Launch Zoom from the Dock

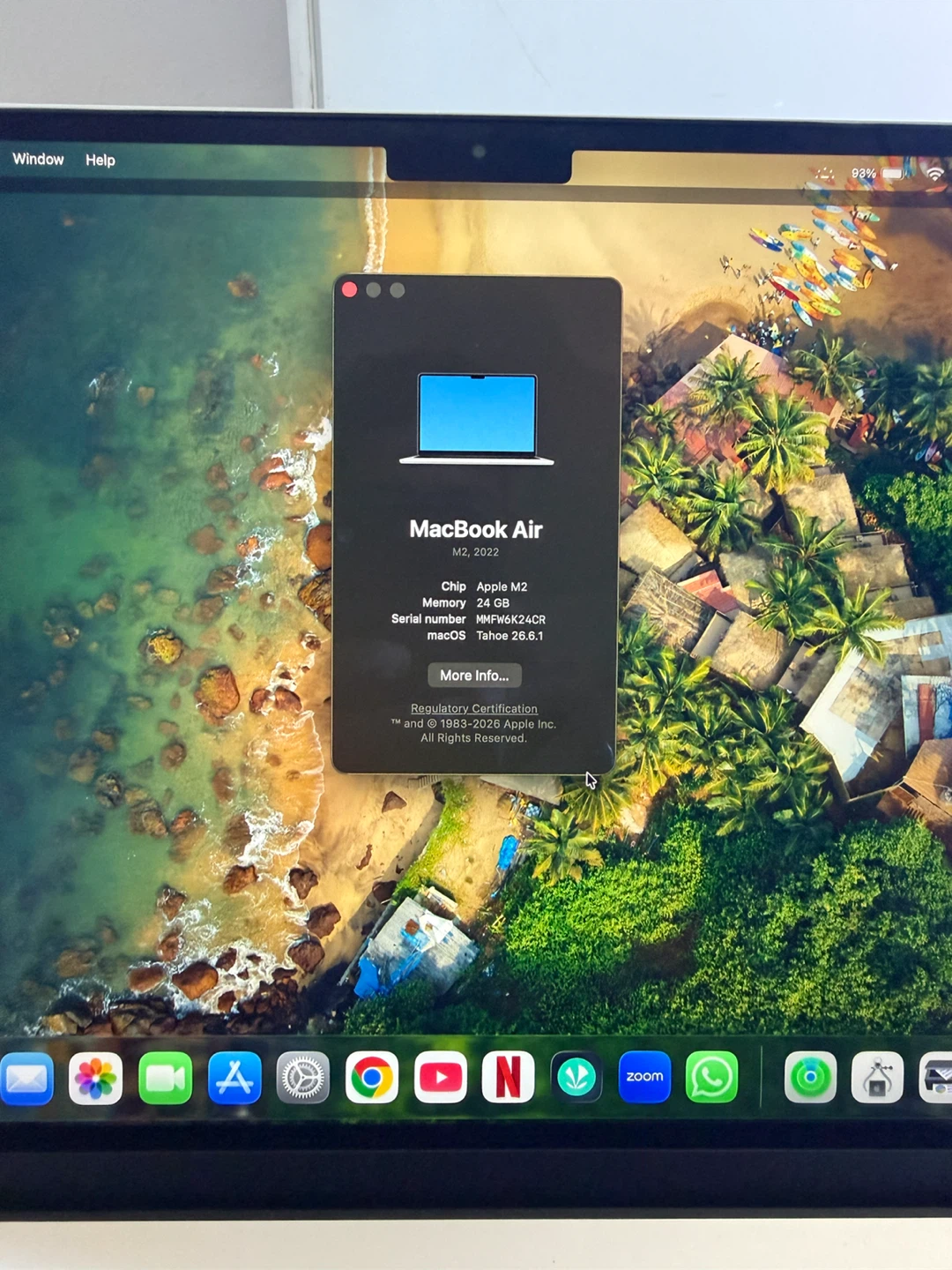tap(644, 1077)
